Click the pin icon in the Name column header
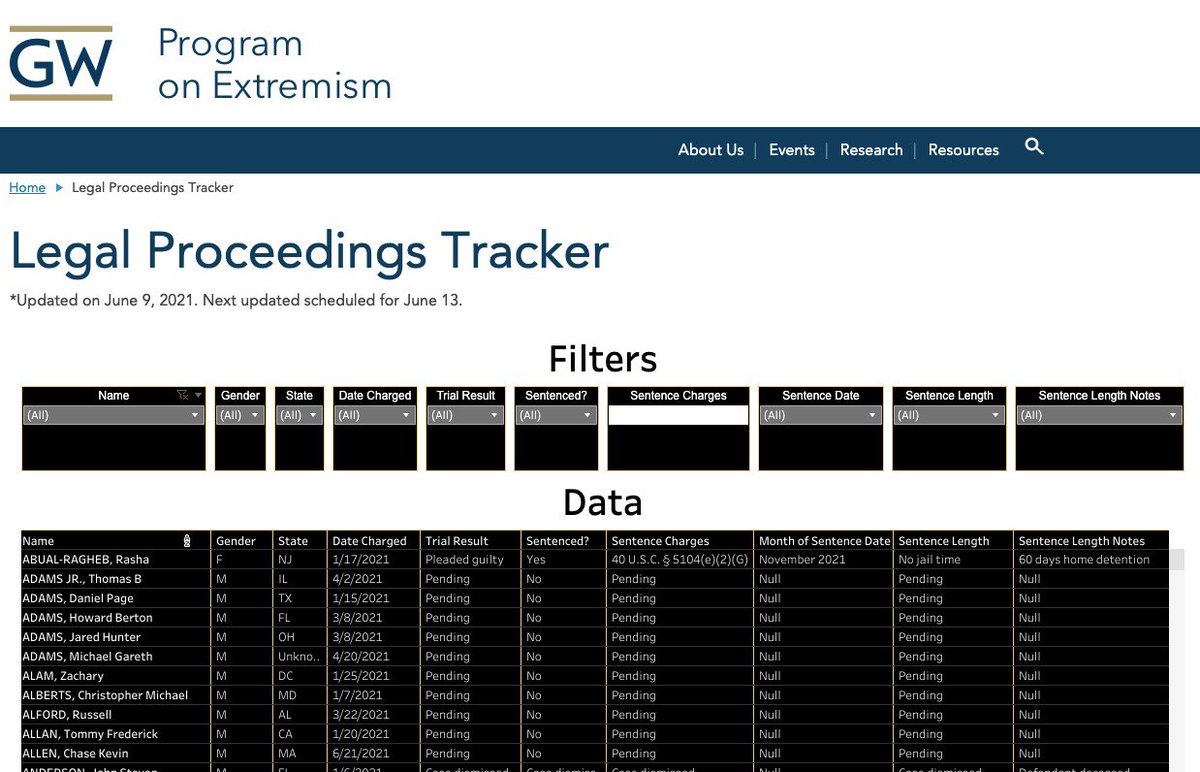 (x=188, y=540)
